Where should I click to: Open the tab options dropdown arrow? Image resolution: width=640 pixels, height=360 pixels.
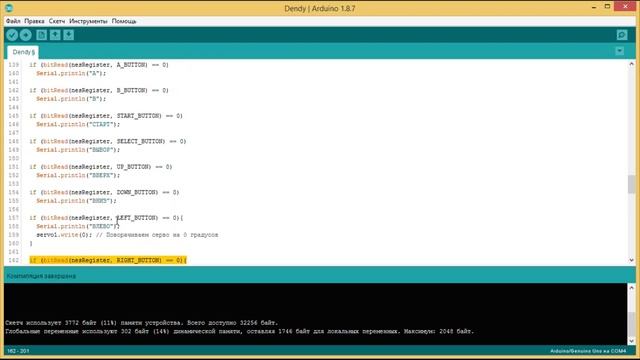pos(620,51)
